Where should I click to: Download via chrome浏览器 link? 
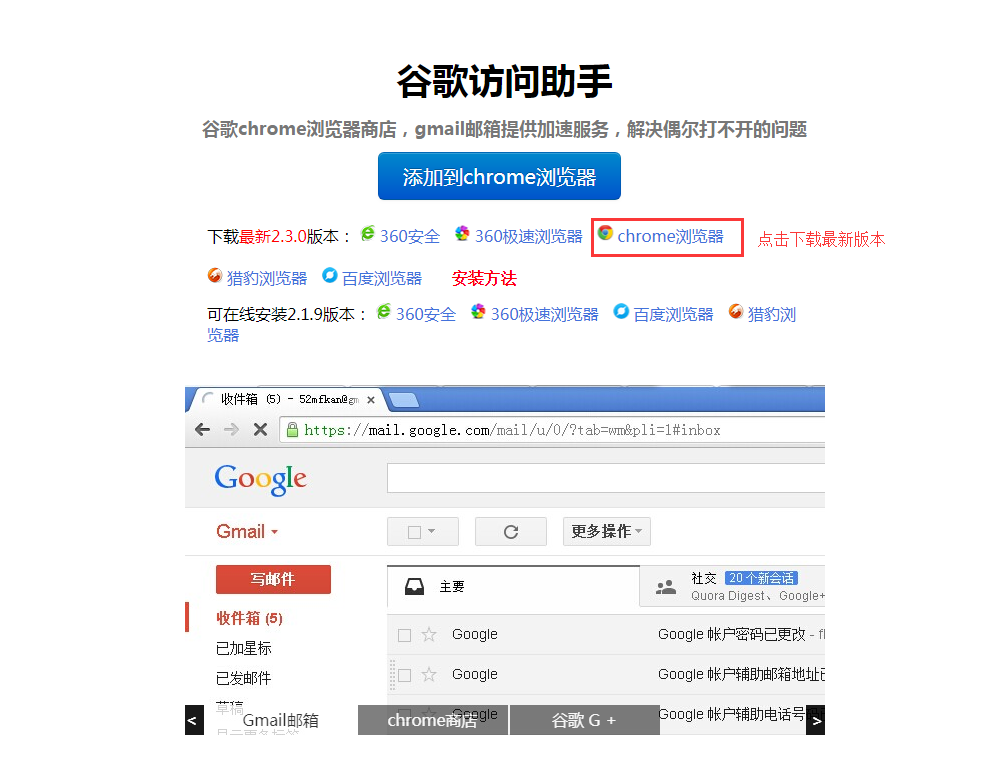[670, 236]
